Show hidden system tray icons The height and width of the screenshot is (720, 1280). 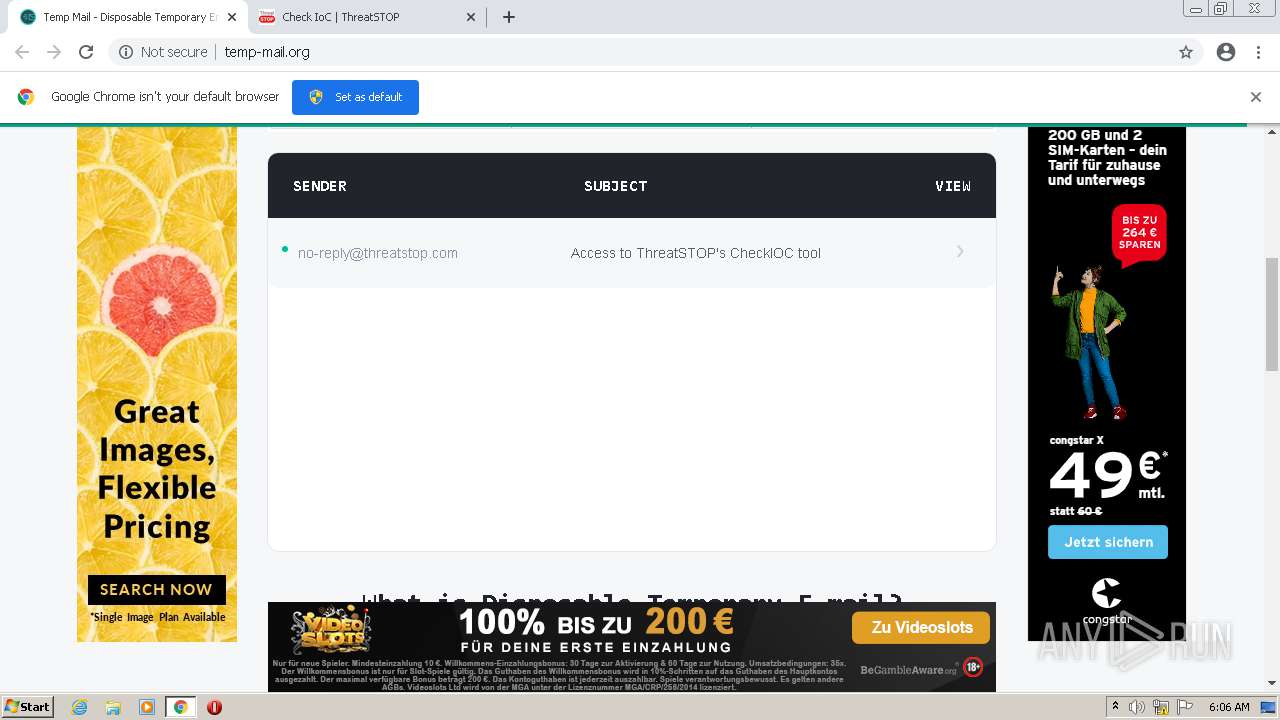point(1116,707)
